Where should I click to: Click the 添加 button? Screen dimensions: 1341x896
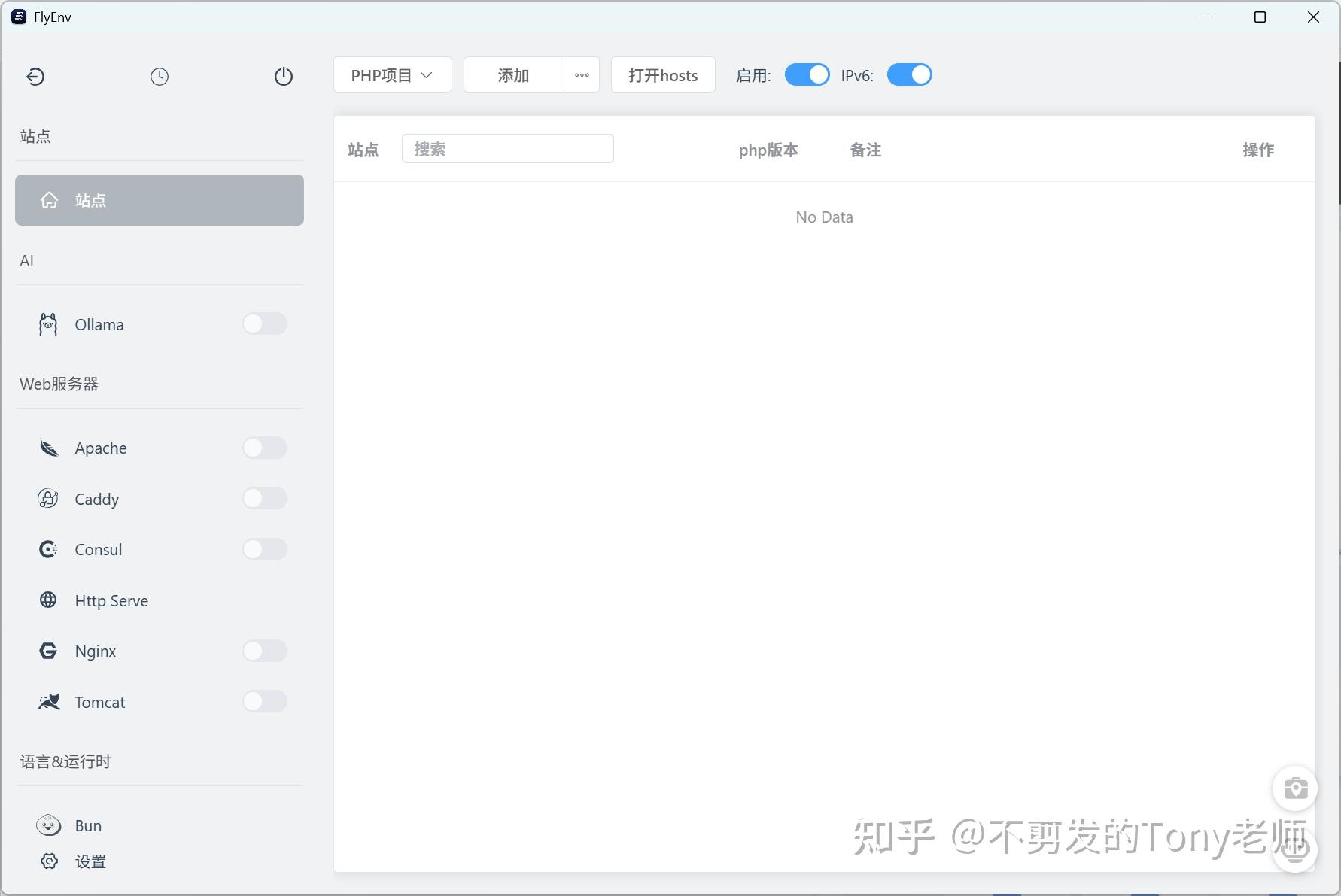(x=512, y=74)
